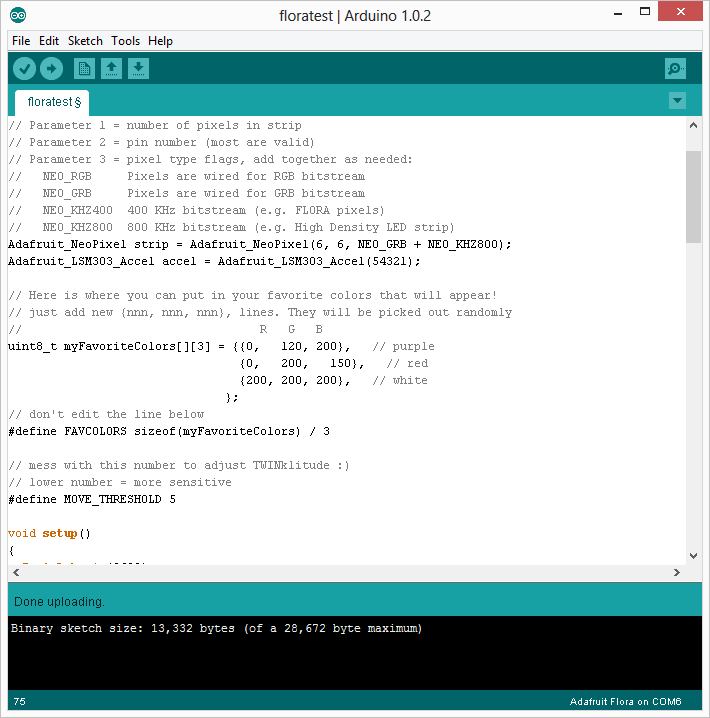Click the Verify checkmark button
710x718 pixels.
click(24, 69)
